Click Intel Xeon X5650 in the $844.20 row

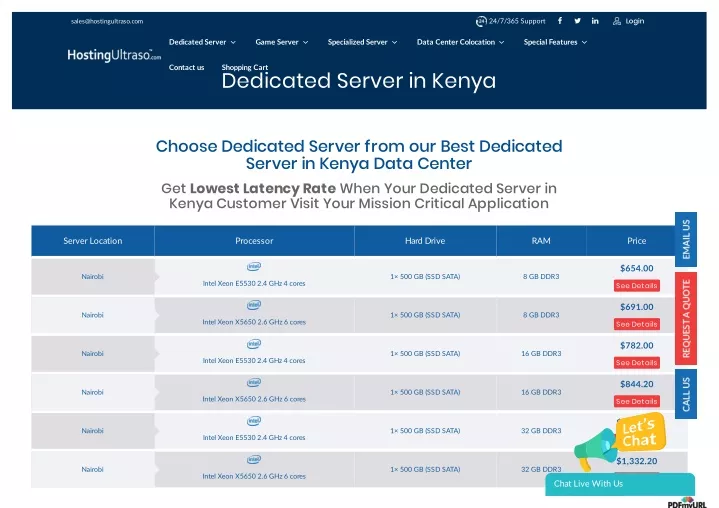click(254, 399)
